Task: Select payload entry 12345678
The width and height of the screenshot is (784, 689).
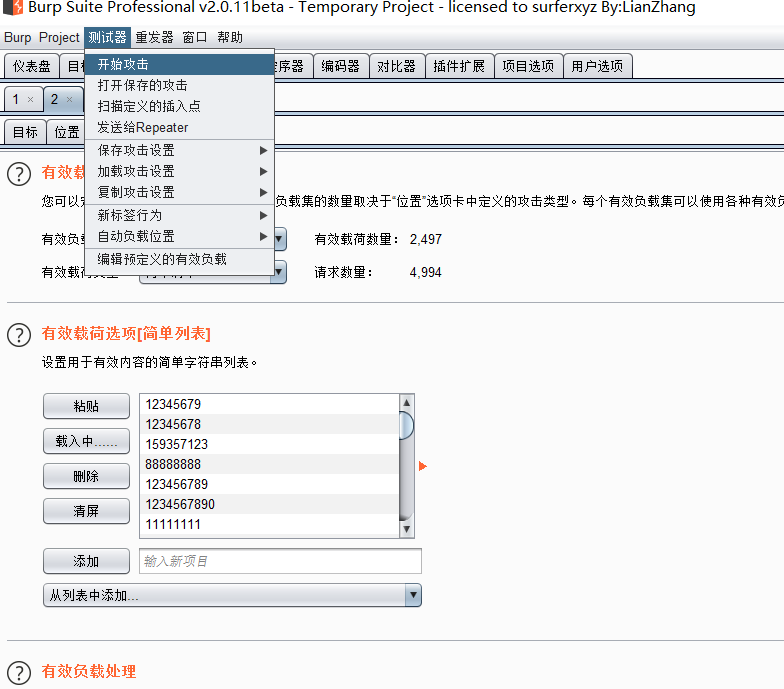Action: [x=270, y=424]
